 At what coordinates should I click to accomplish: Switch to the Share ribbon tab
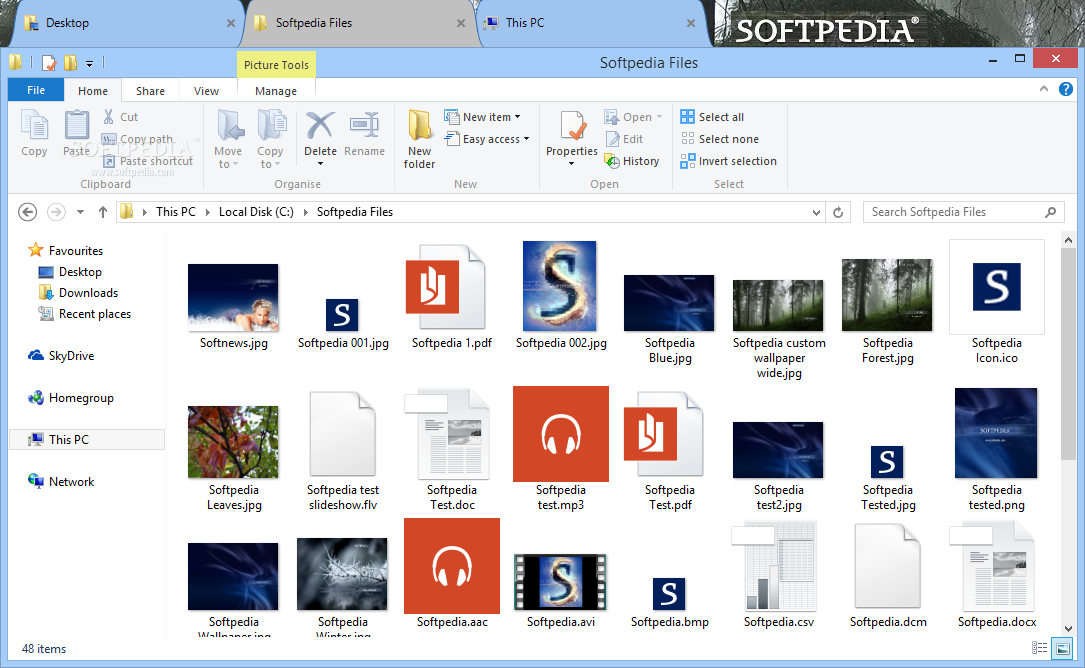tap(150, 91)
